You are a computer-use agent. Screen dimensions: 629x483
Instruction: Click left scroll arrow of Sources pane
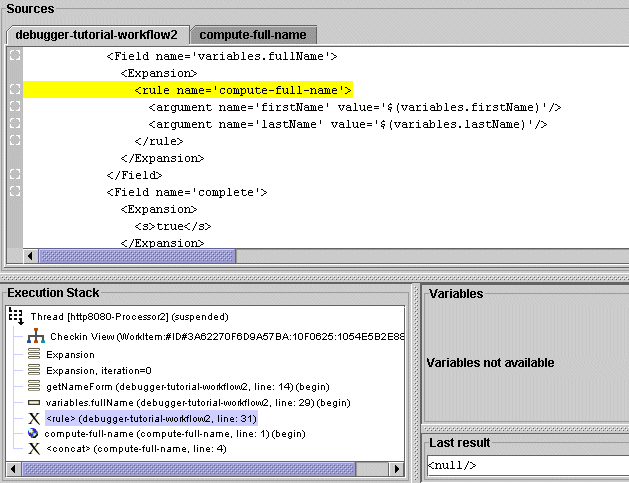point(30,256)
